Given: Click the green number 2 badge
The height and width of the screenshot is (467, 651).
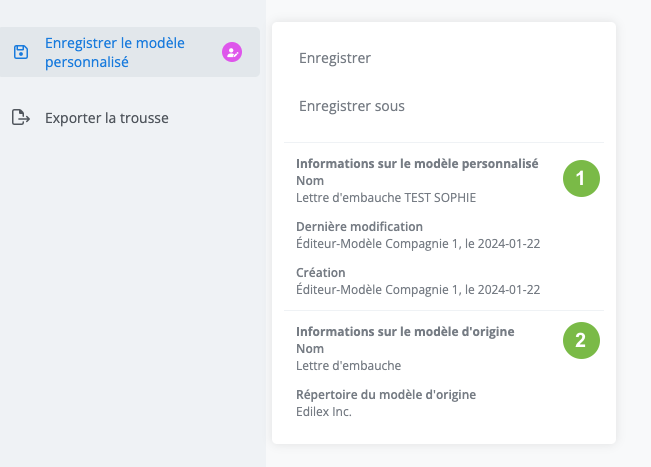Looking at the screenshot, I should tap(580, 340).
